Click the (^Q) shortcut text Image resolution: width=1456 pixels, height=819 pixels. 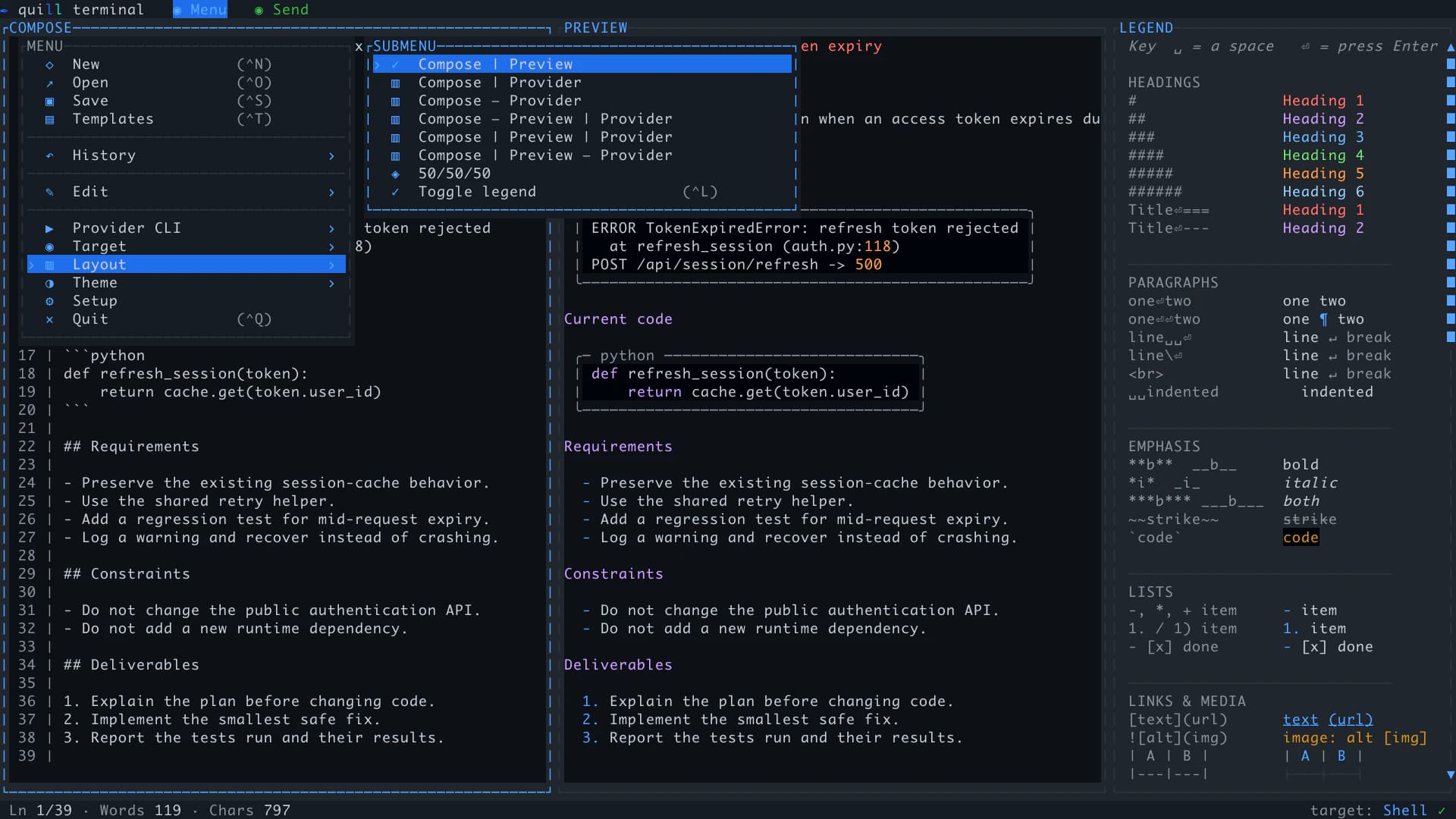point(254,319)
